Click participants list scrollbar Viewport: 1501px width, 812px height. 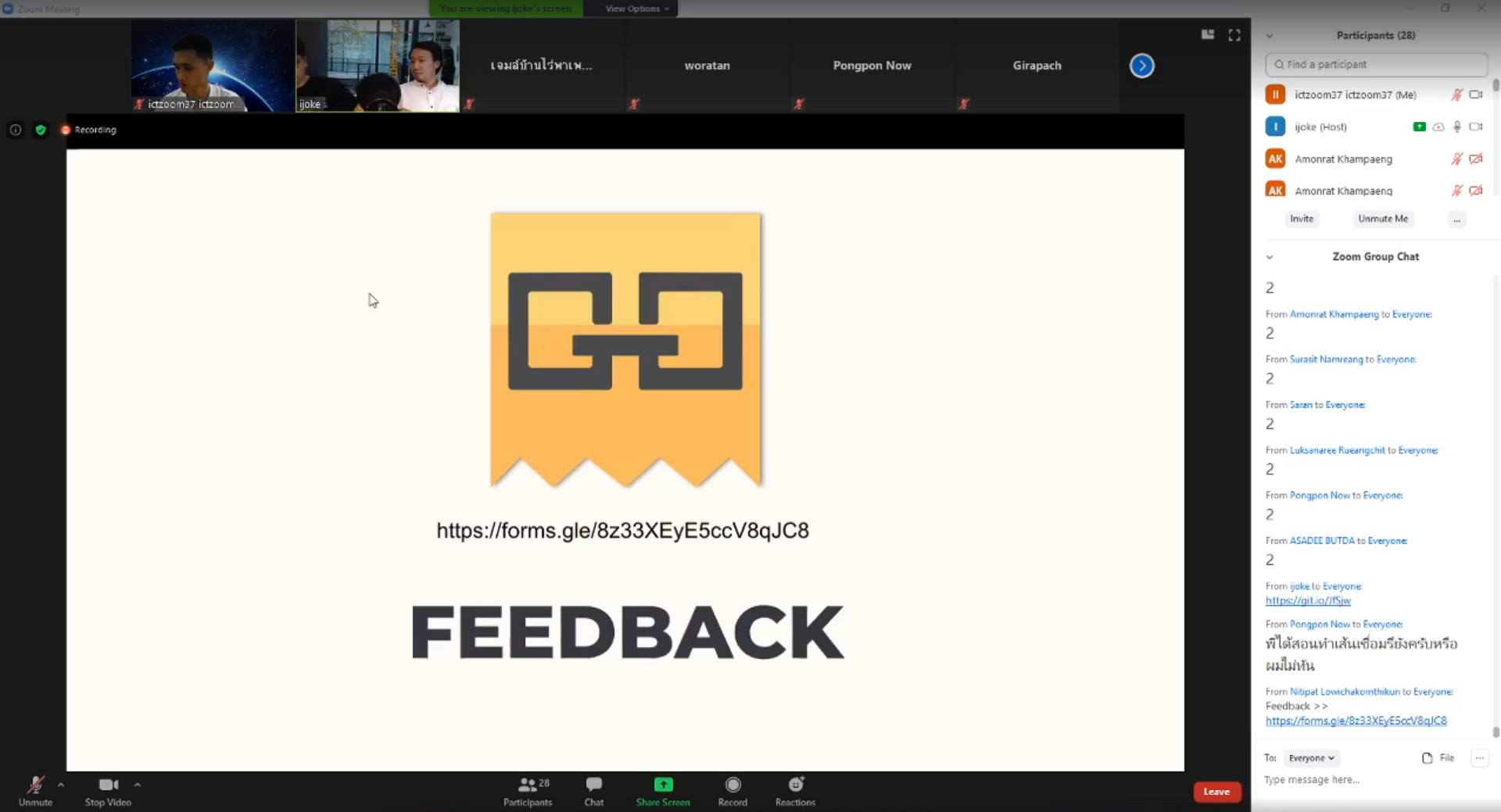click(1496, 84)
